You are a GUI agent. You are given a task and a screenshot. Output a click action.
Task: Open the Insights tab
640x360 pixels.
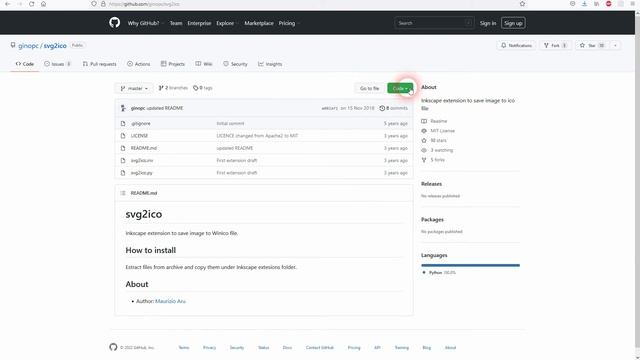[270, 64]
